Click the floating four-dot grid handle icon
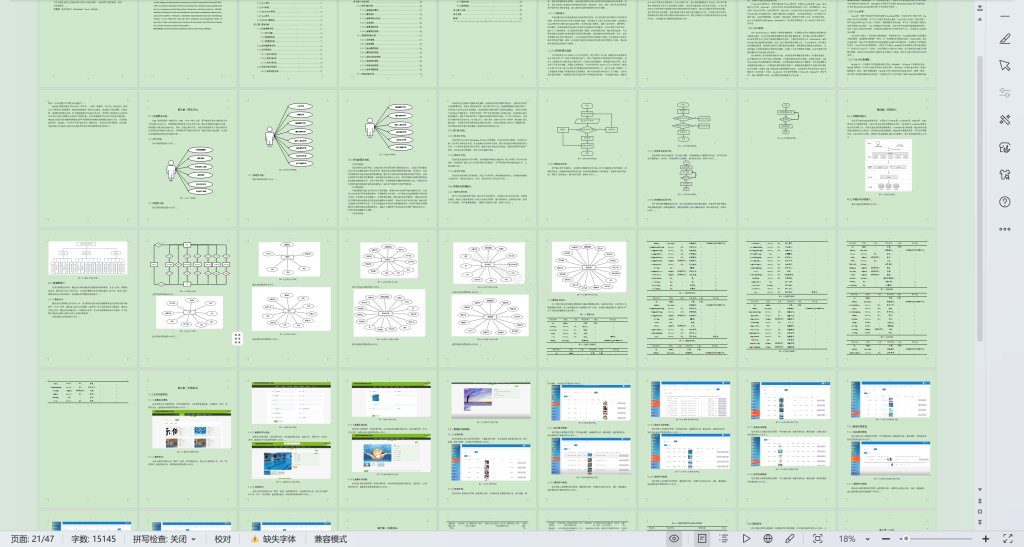The height and width of the screenshot is (547, 1024). tap(237, 338)
